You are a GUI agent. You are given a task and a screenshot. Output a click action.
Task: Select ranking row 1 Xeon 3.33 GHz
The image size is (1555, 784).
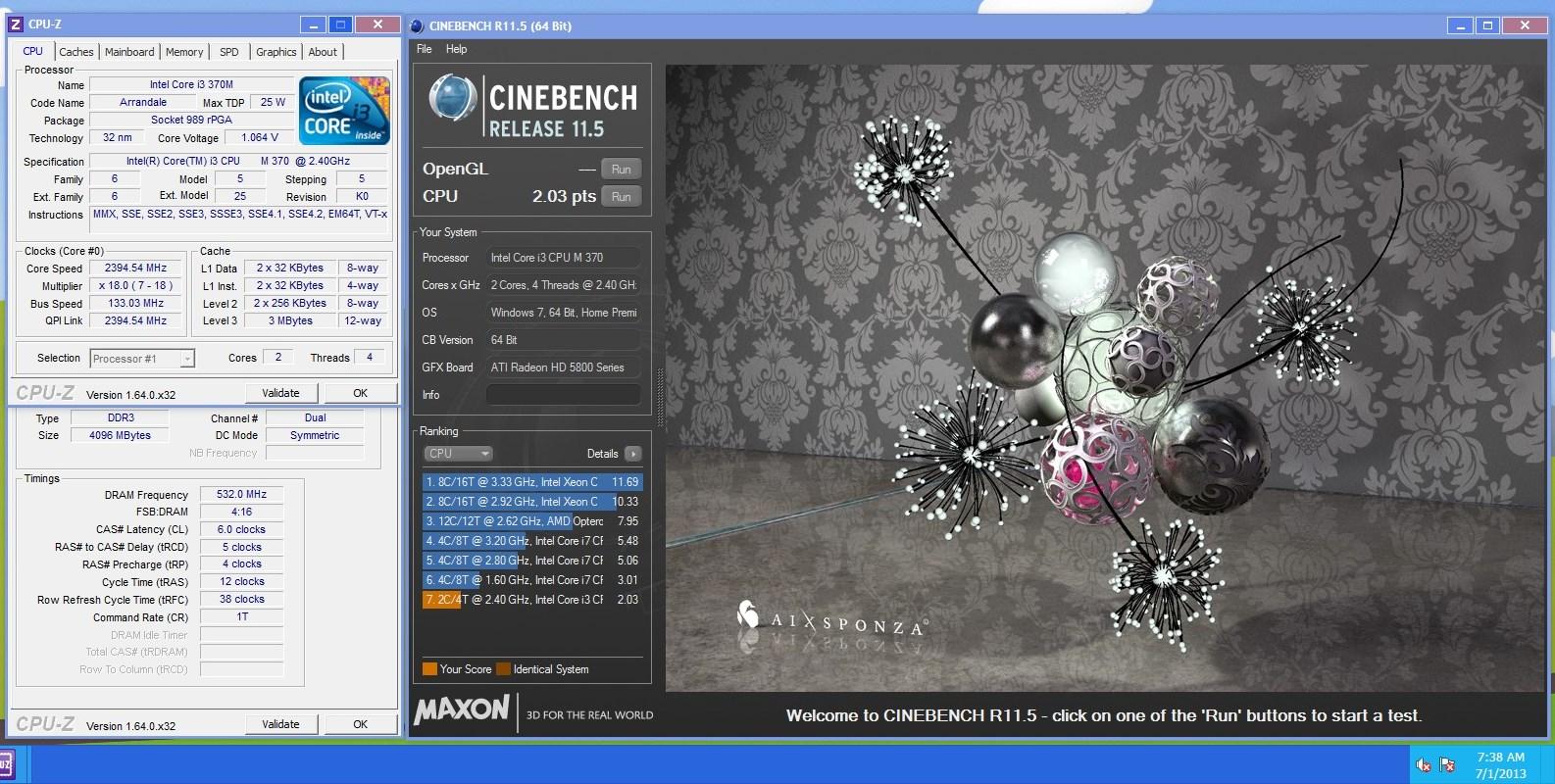tap(532, 482)
